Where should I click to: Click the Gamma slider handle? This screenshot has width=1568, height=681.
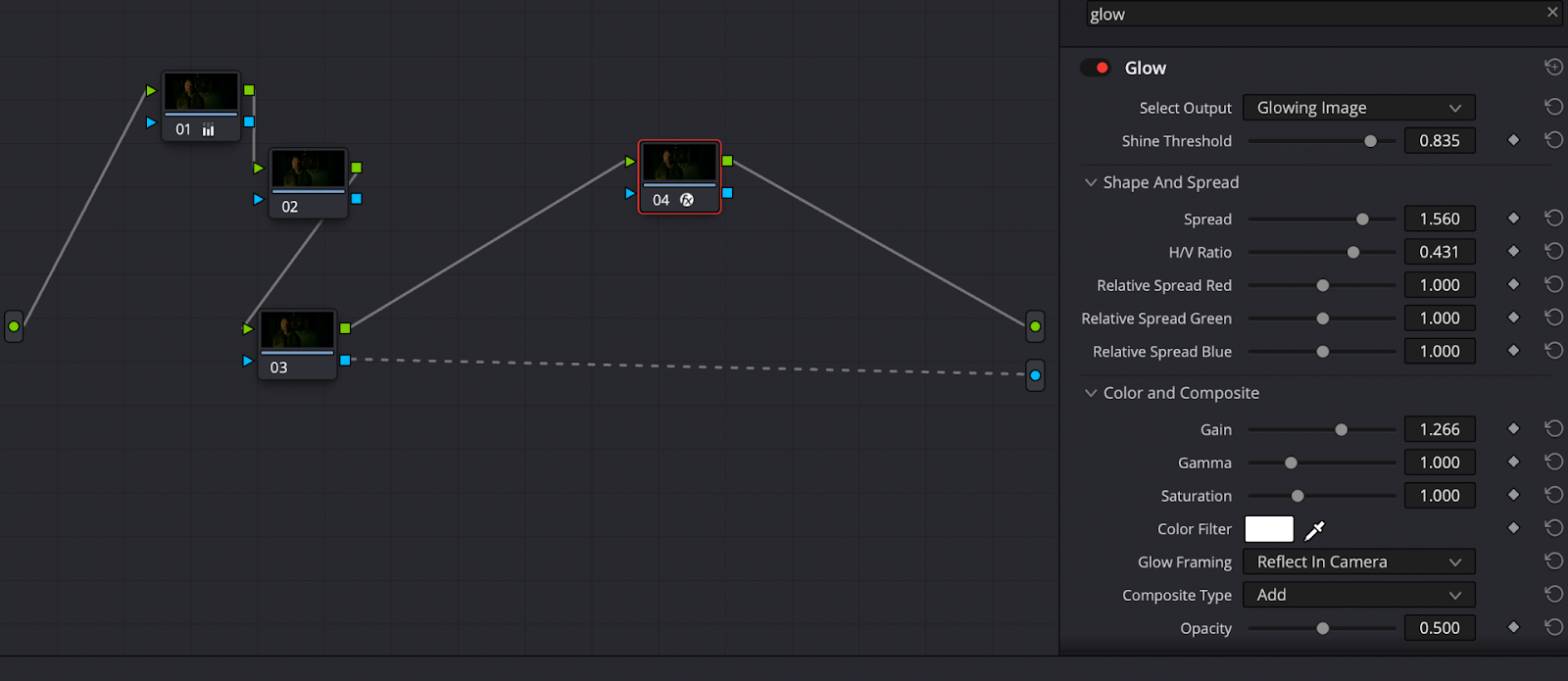pyautogui.click(x=1291, y=462)
